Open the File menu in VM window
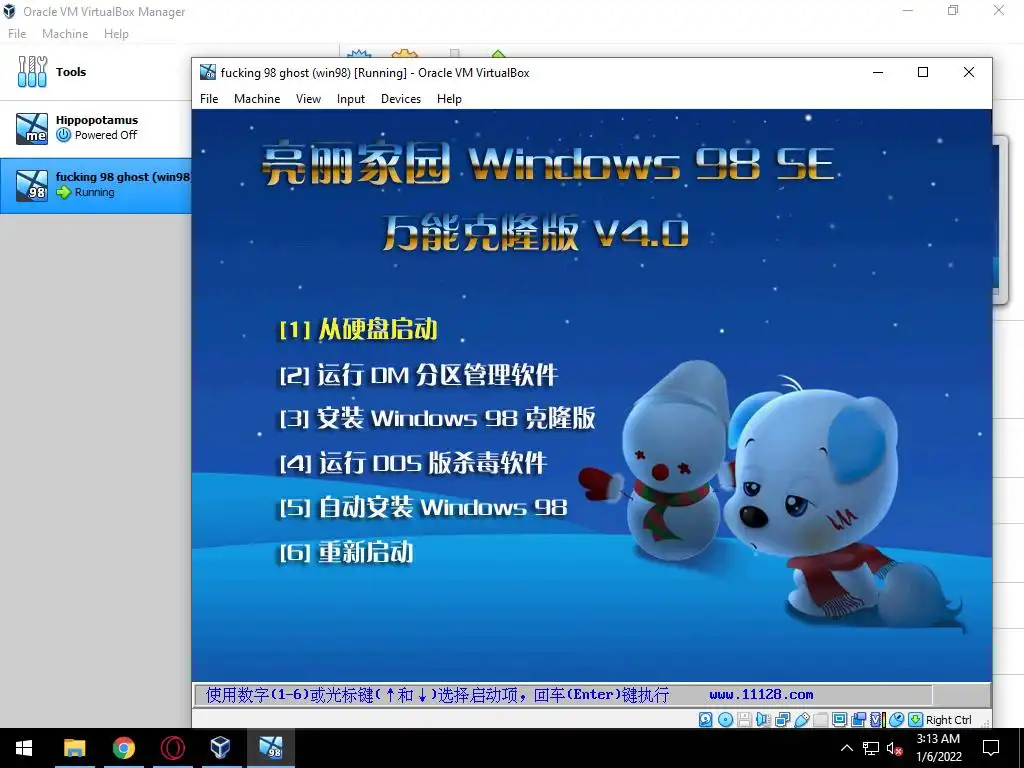 click(x=209, y=99)
